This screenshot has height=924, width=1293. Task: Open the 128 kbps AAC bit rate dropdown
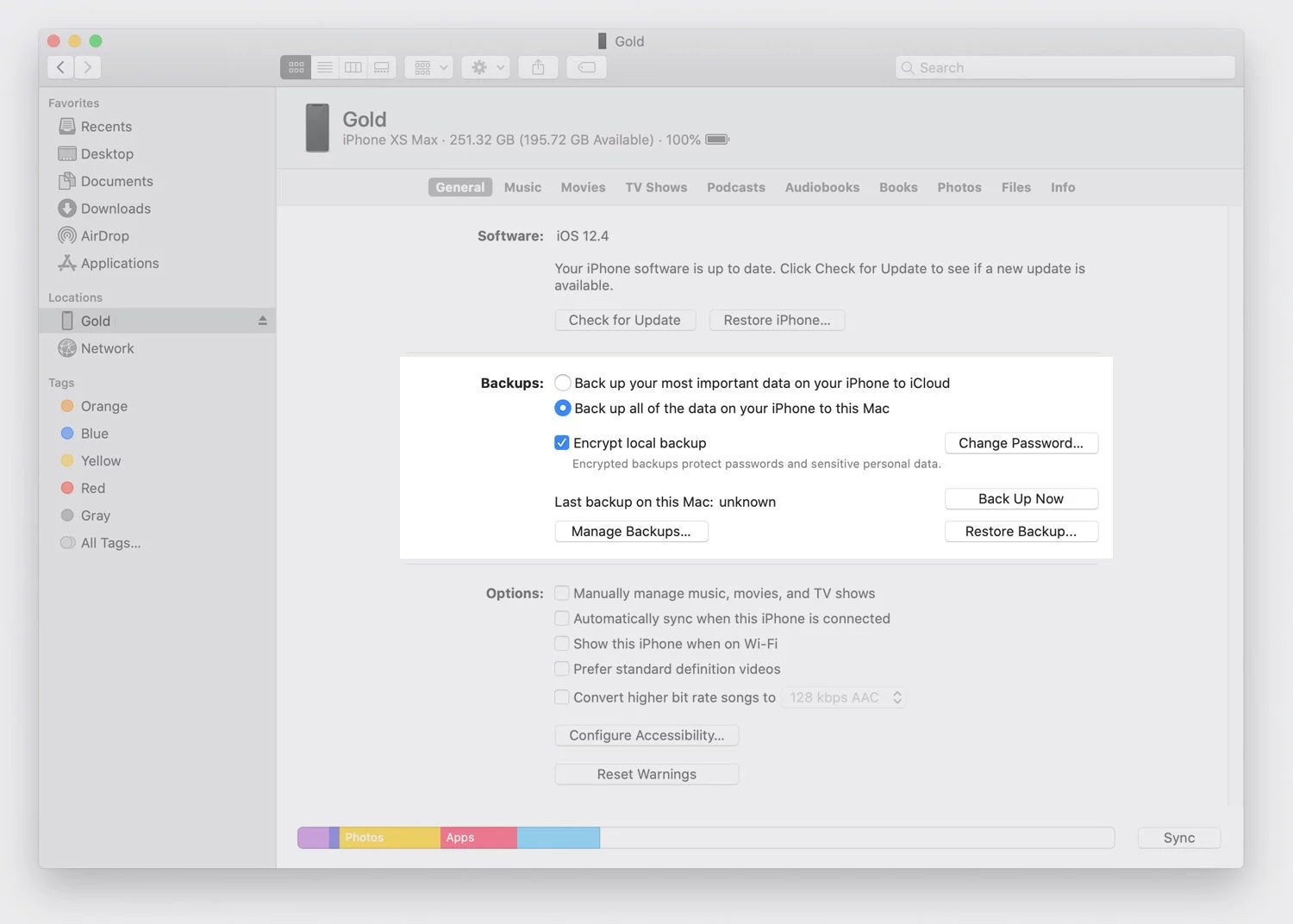coord(844,697)
